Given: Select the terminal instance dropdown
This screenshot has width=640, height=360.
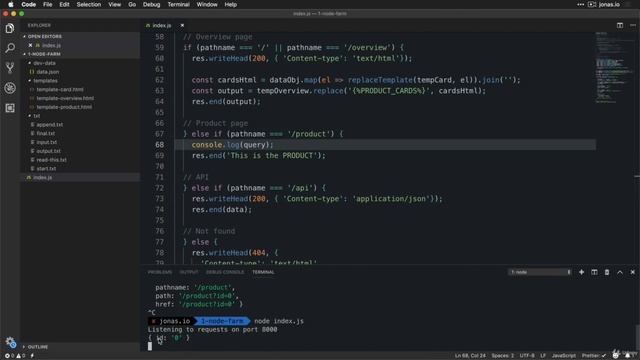Looking at the screenshot, I should (x=540, y=272).
